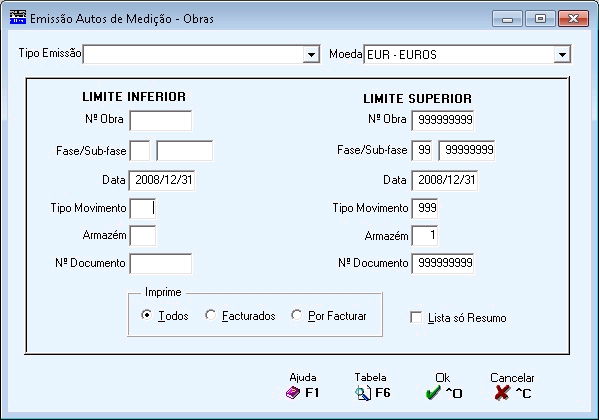Maximize the dialog window
599x420 pixels.
[540, 18]
